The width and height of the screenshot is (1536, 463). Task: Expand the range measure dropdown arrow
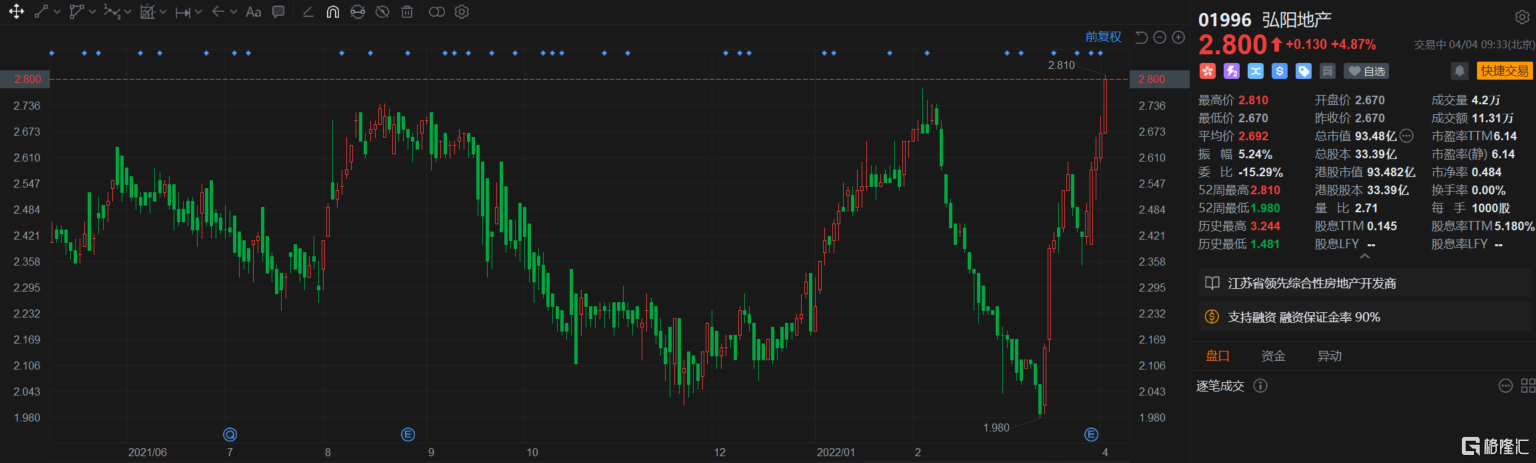[198, 13]
